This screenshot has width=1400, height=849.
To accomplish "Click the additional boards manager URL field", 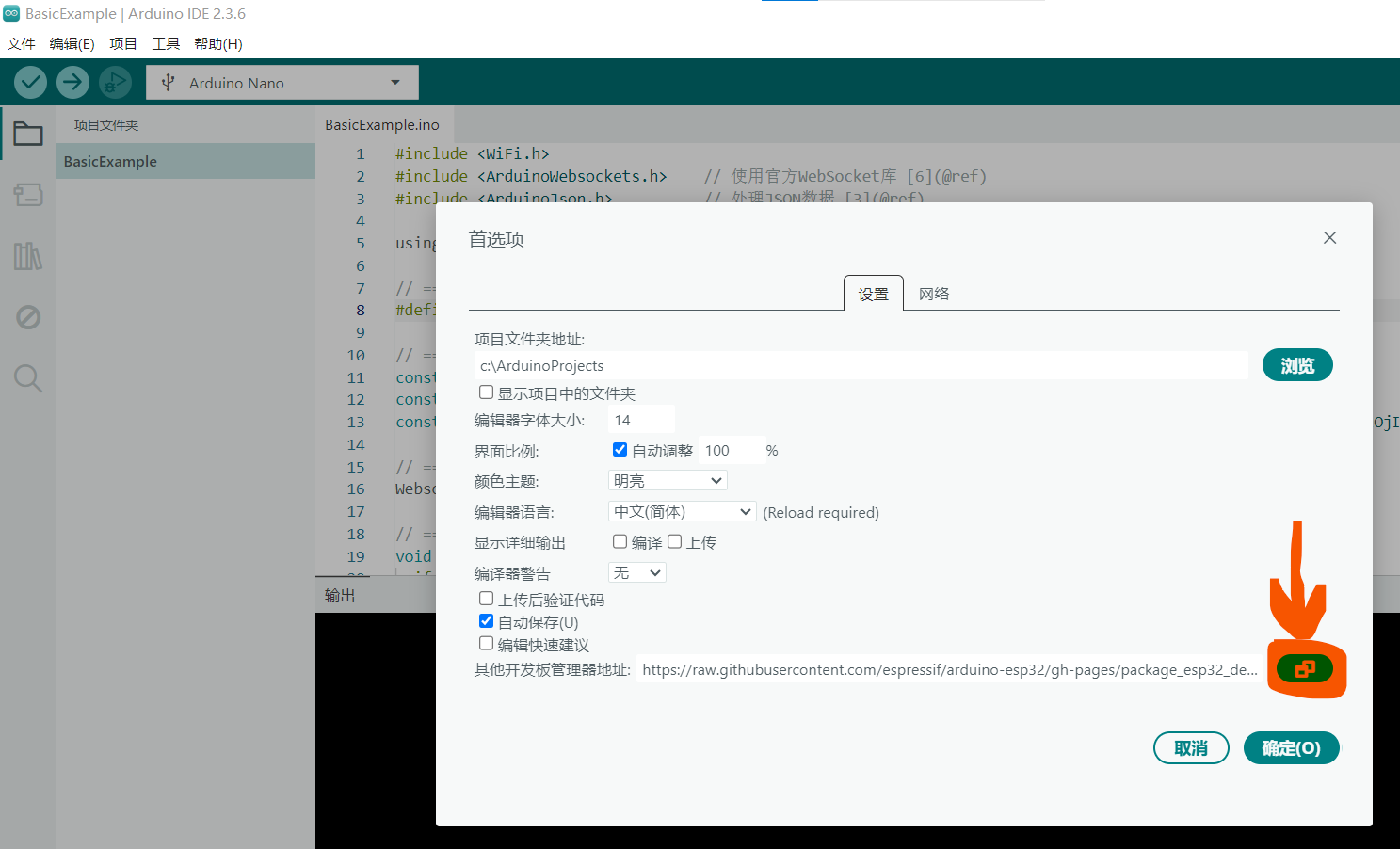I will (949, 669).
